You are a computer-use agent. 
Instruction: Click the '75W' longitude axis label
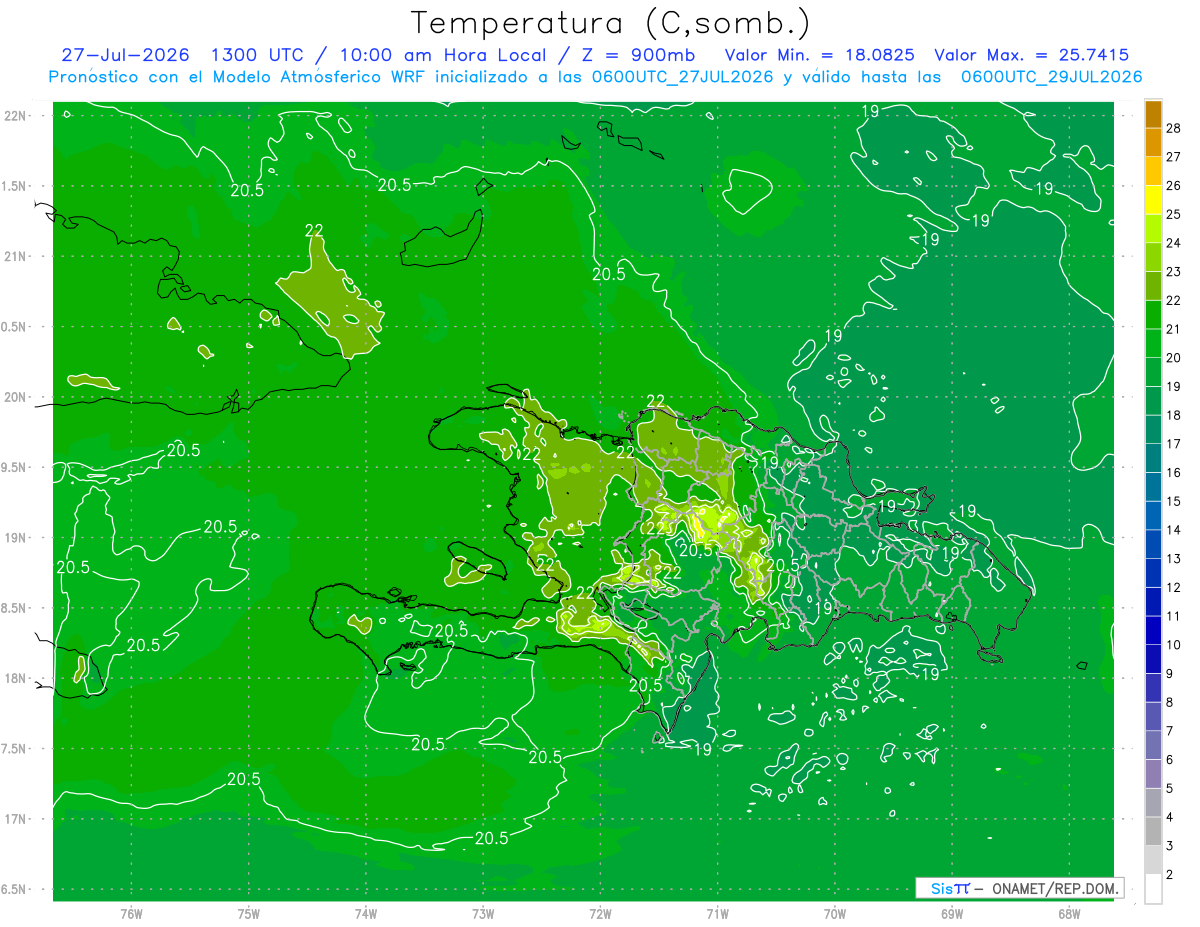(x=249, y=913)
